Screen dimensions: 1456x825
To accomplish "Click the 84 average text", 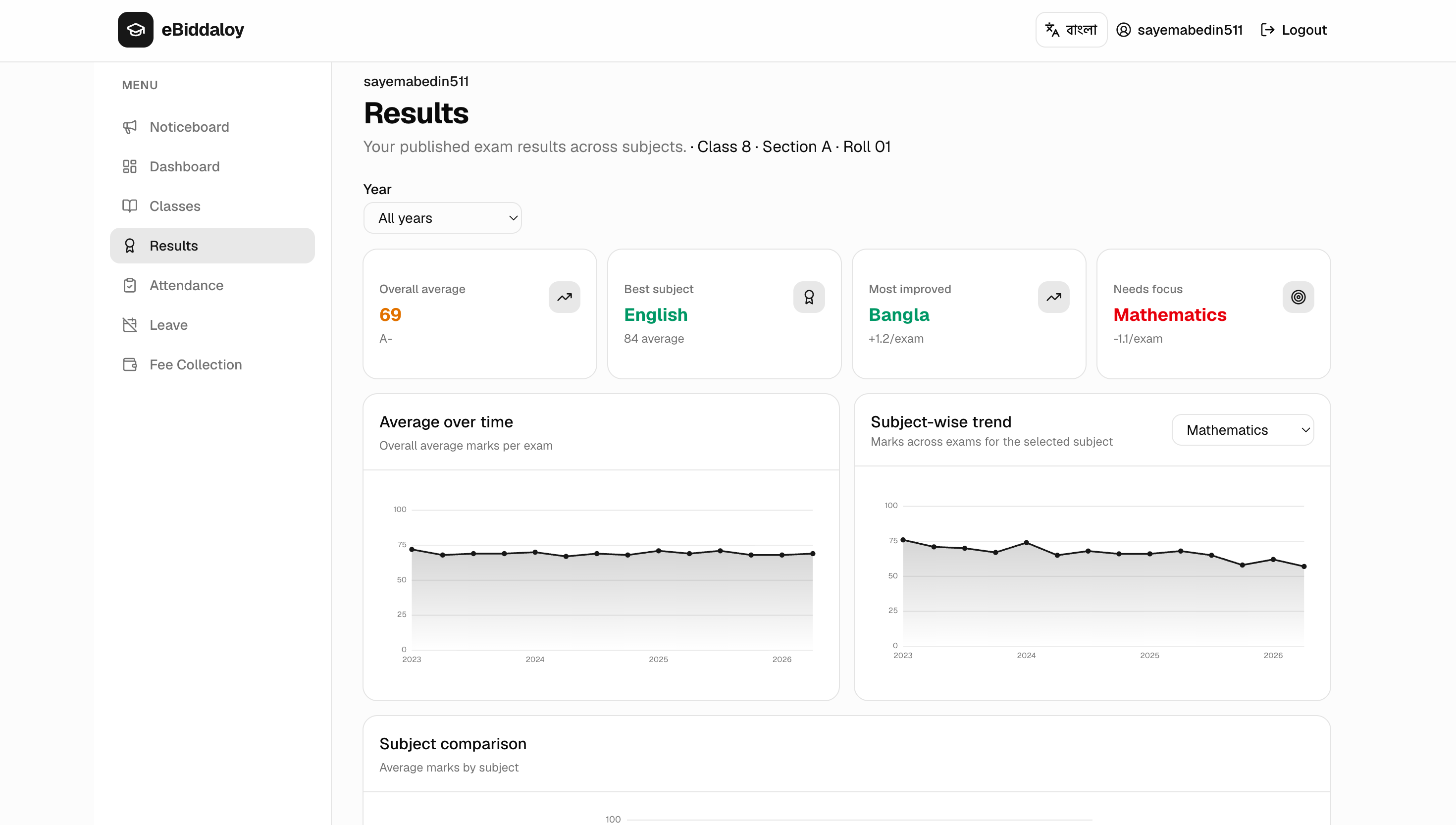I will click(654, 339).
